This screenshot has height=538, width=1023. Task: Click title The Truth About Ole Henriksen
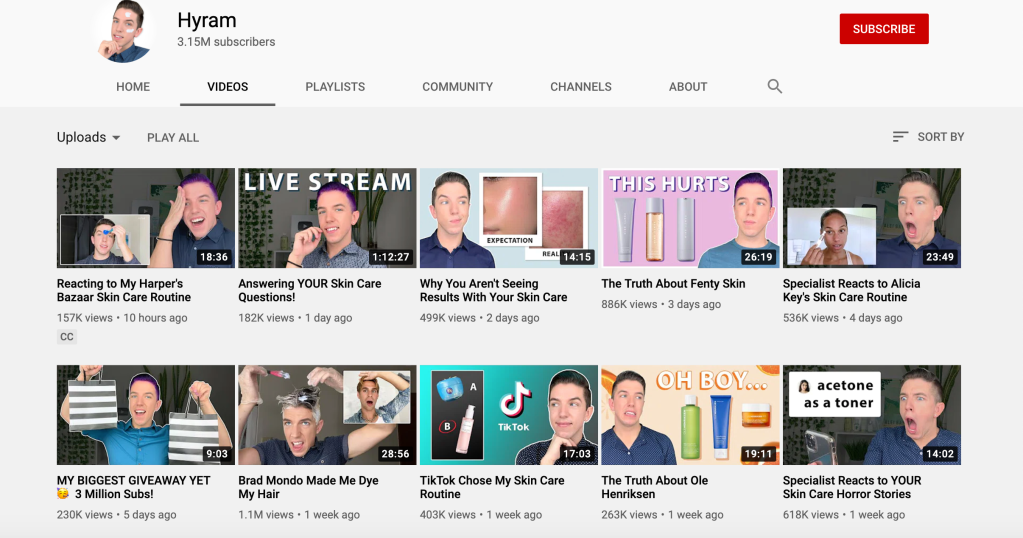pyautogui.click(x=654, y=487)
